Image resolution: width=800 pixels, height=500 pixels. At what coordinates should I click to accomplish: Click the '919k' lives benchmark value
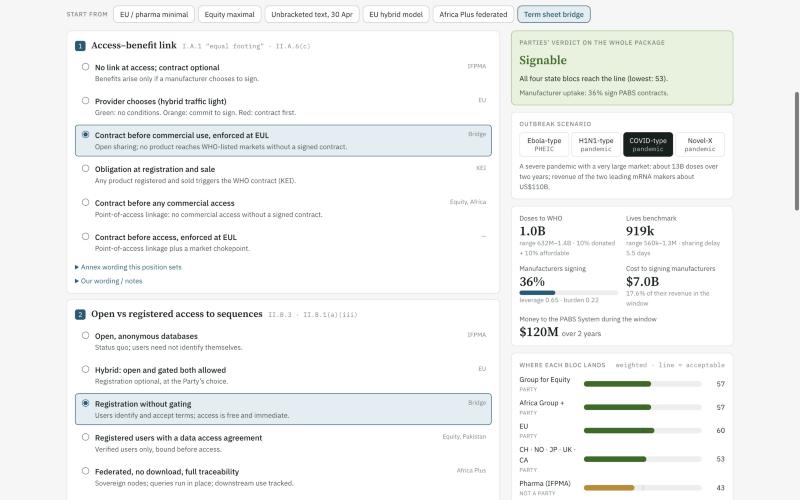click(640, 231)
